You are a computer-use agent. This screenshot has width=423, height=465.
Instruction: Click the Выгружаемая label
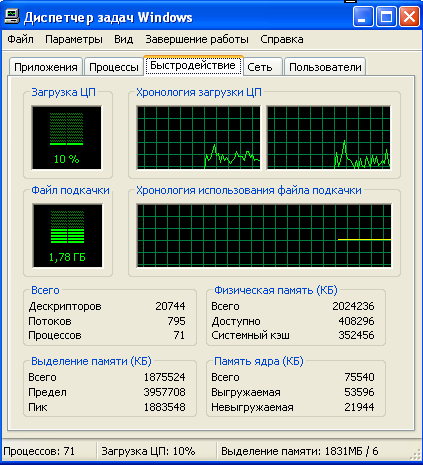point(246,392)
